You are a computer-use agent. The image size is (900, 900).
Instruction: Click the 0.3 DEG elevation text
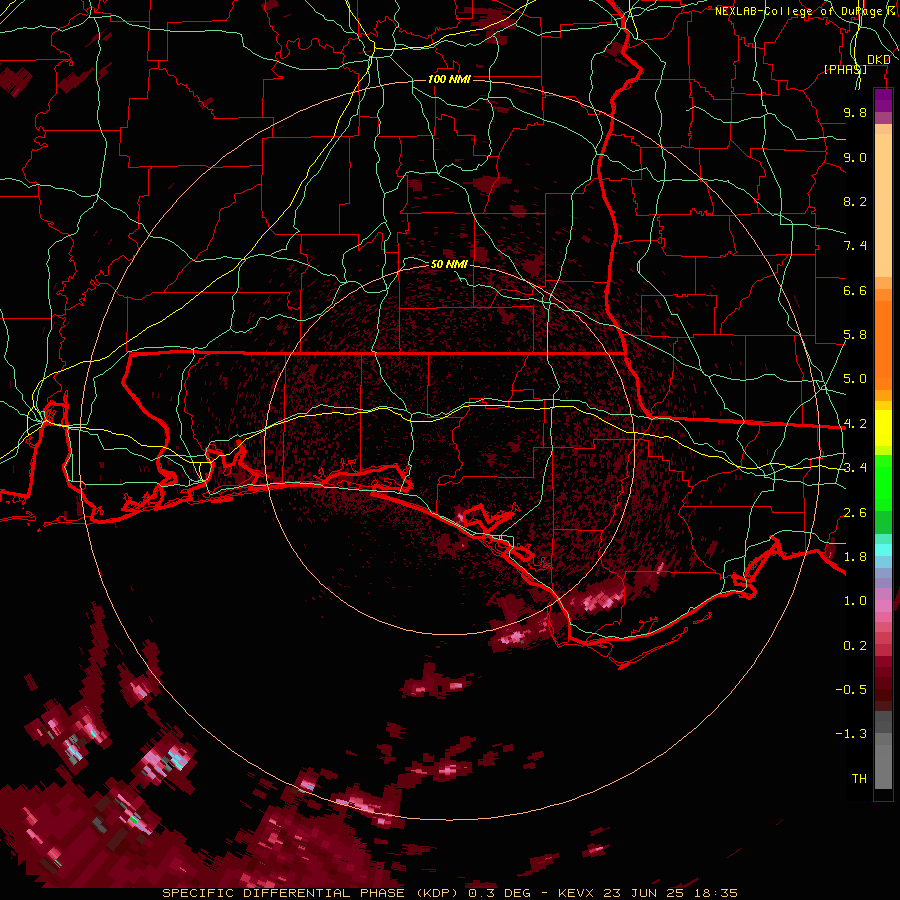[499, 893]
